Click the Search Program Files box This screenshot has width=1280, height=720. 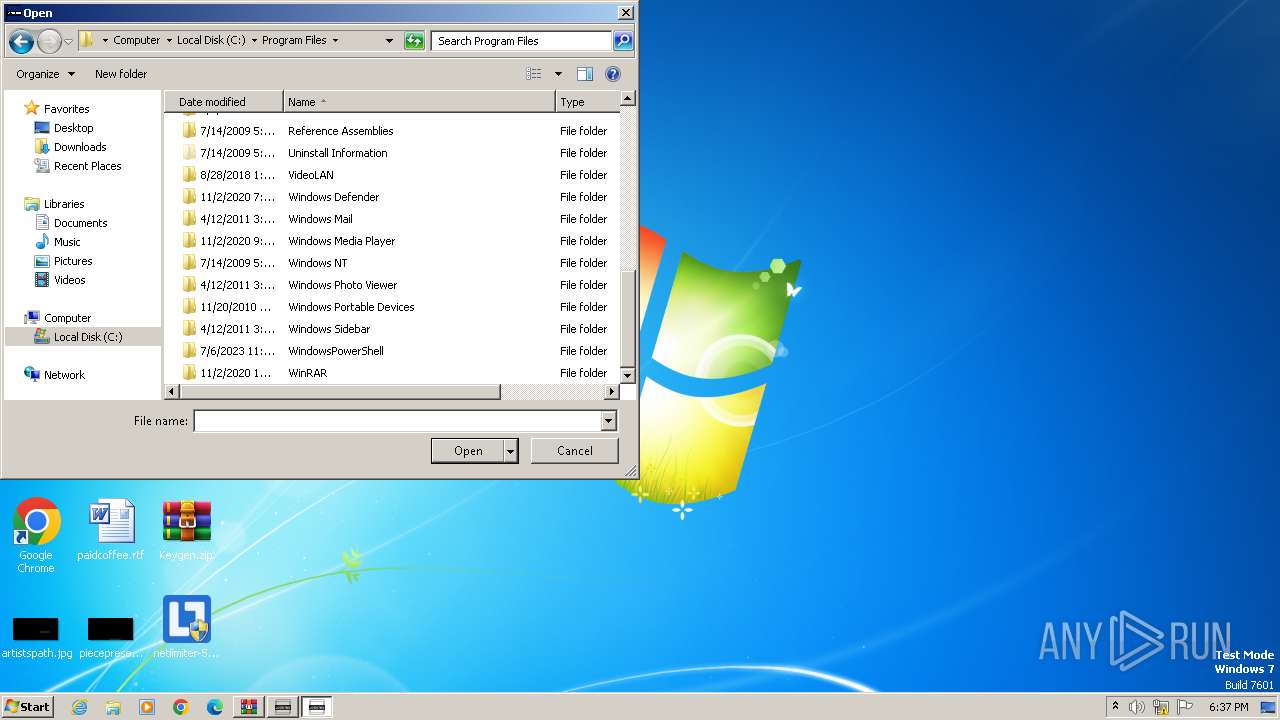521,41
